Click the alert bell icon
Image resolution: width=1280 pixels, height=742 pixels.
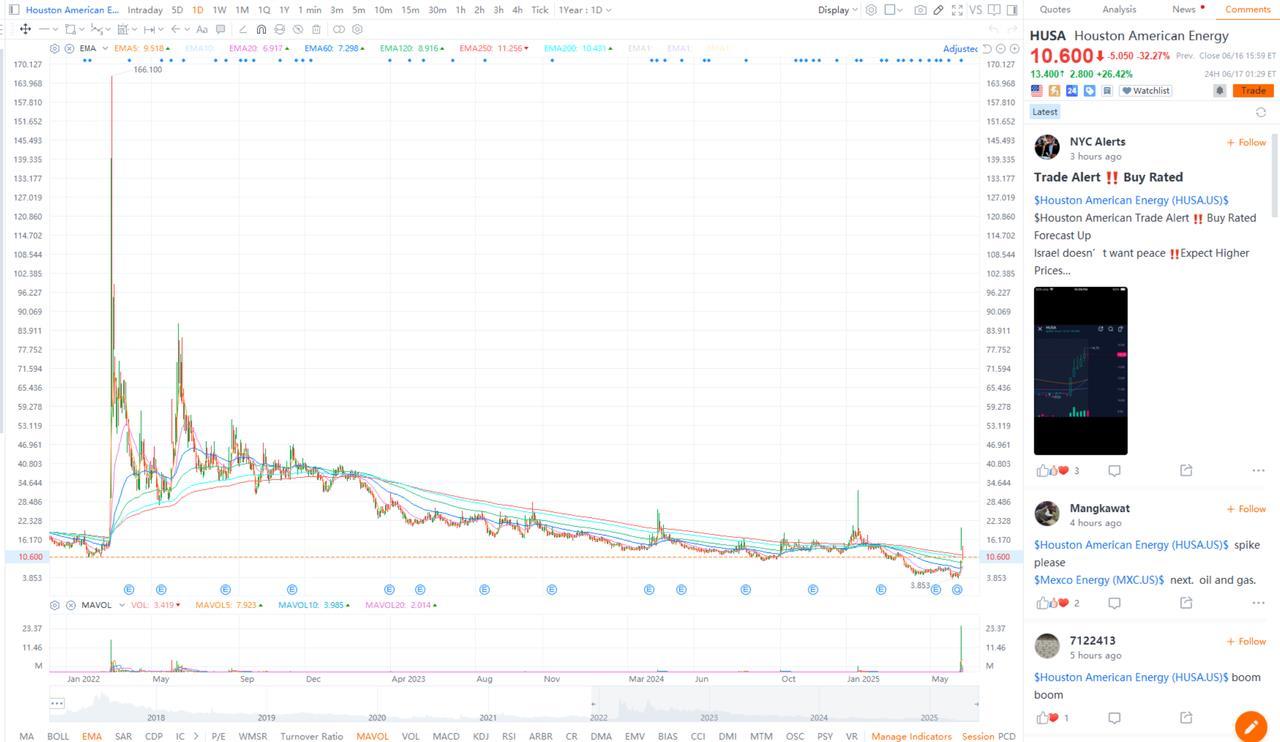click(1220, 90)
